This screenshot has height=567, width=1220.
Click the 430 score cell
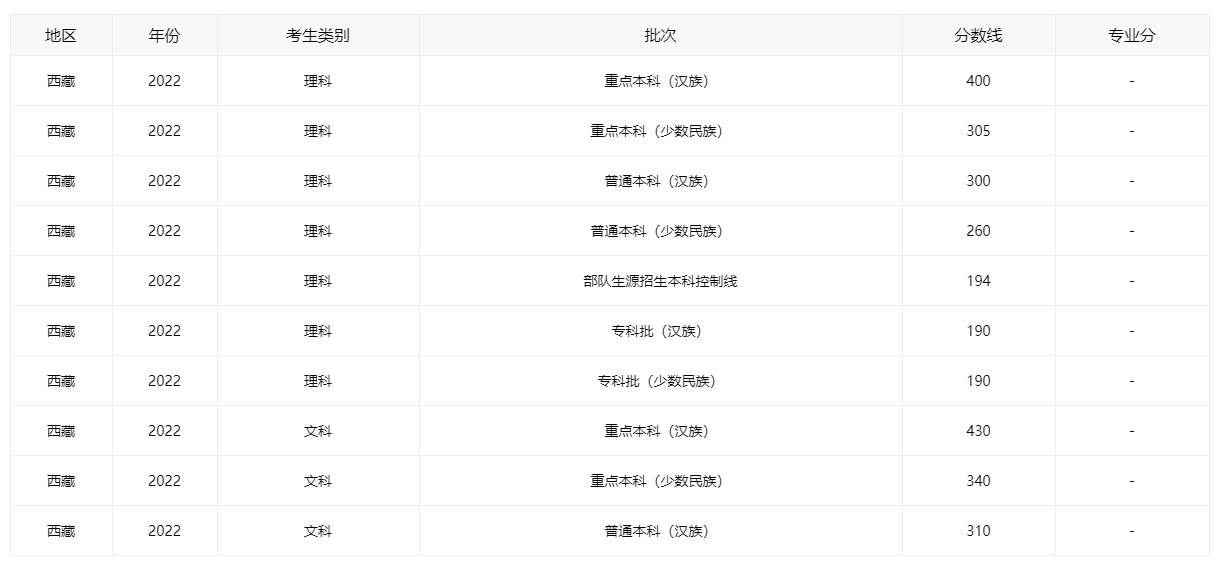point(978,431)
